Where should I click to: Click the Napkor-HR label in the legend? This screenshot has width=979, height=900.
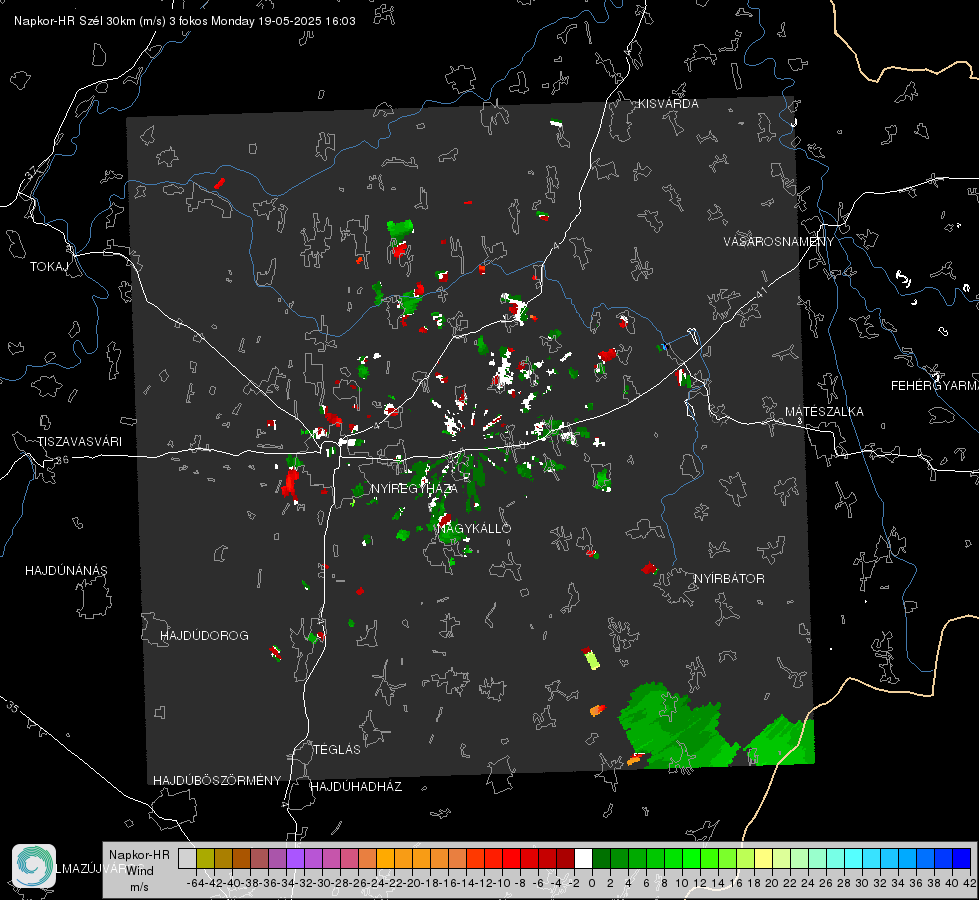[139, 855]
